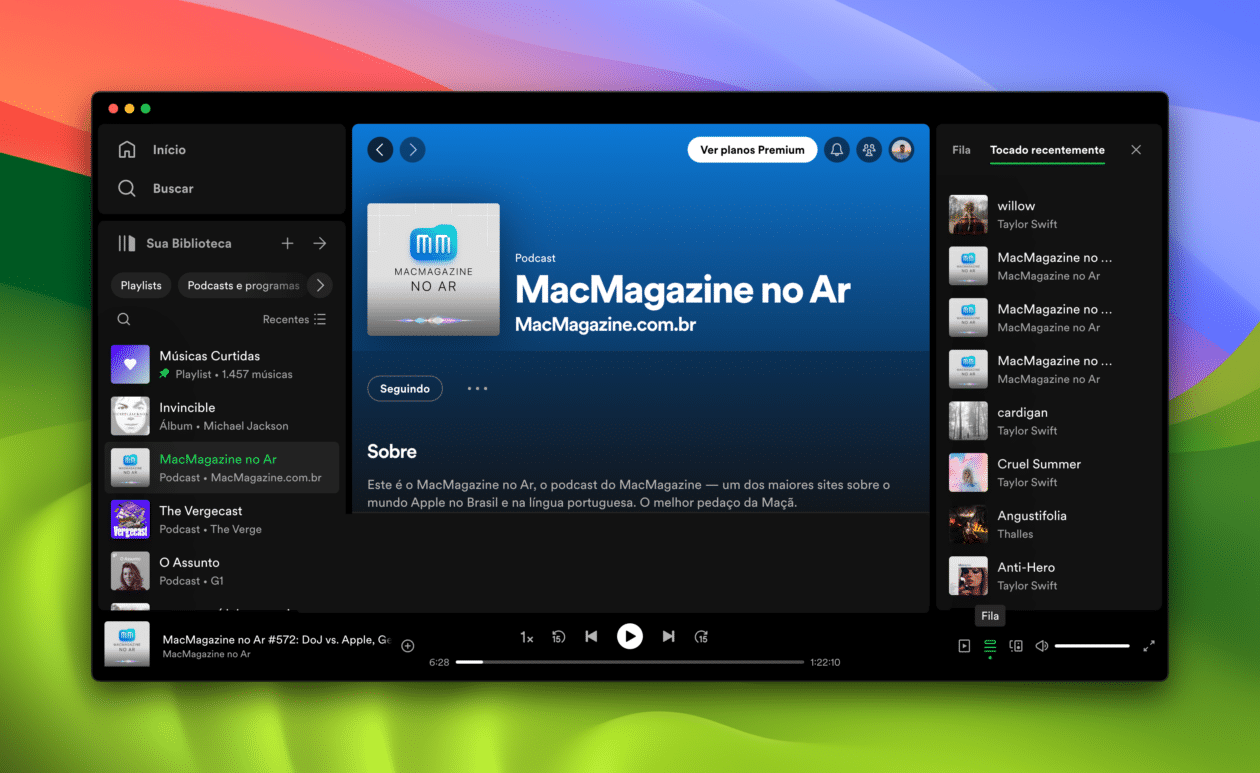Select the Tocado recentemente tab

[x=1047, y=150]
